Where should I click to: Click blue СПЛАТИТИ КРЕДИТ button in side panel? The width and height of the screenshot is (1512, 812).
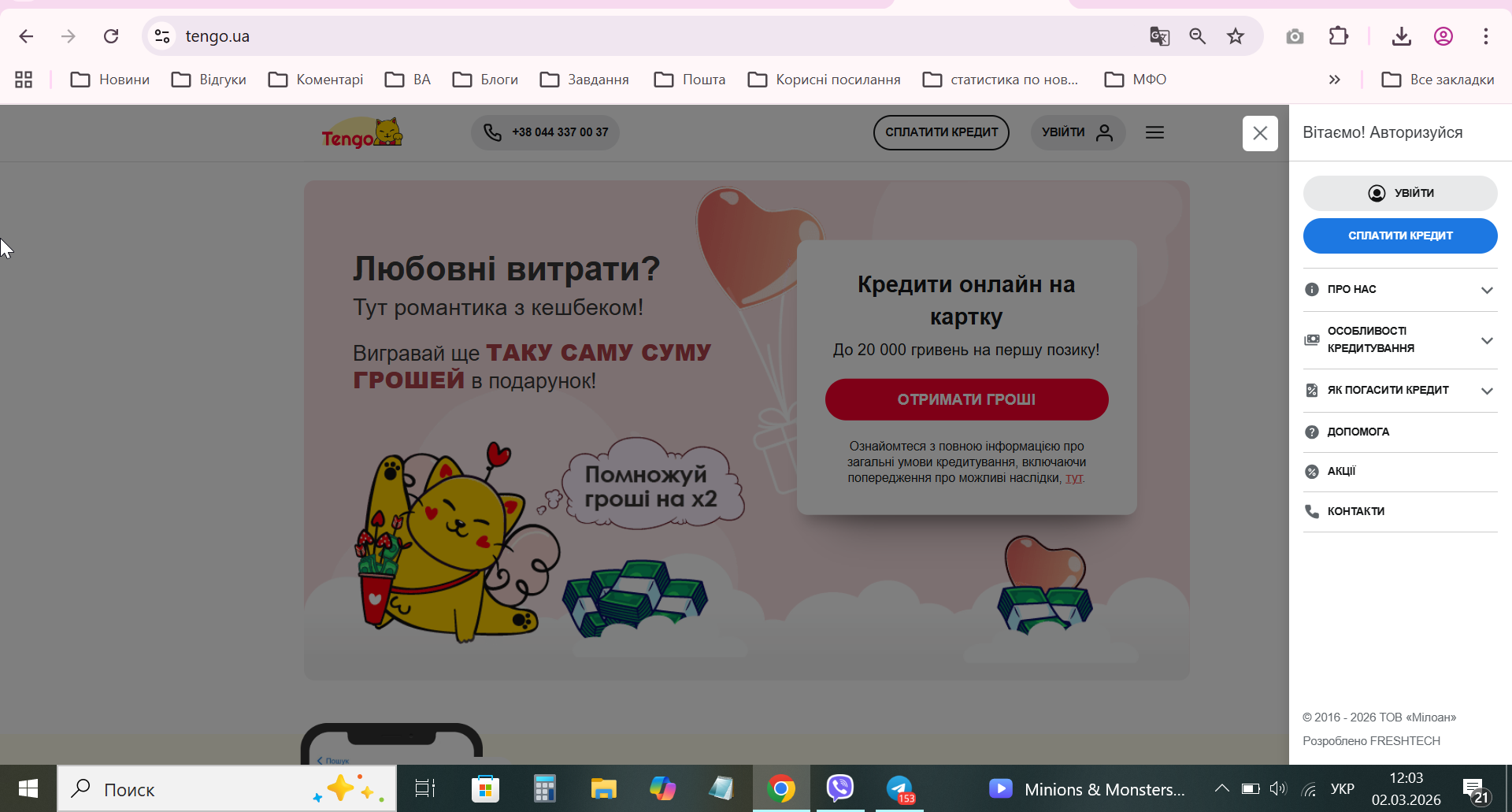(1400, 235)
